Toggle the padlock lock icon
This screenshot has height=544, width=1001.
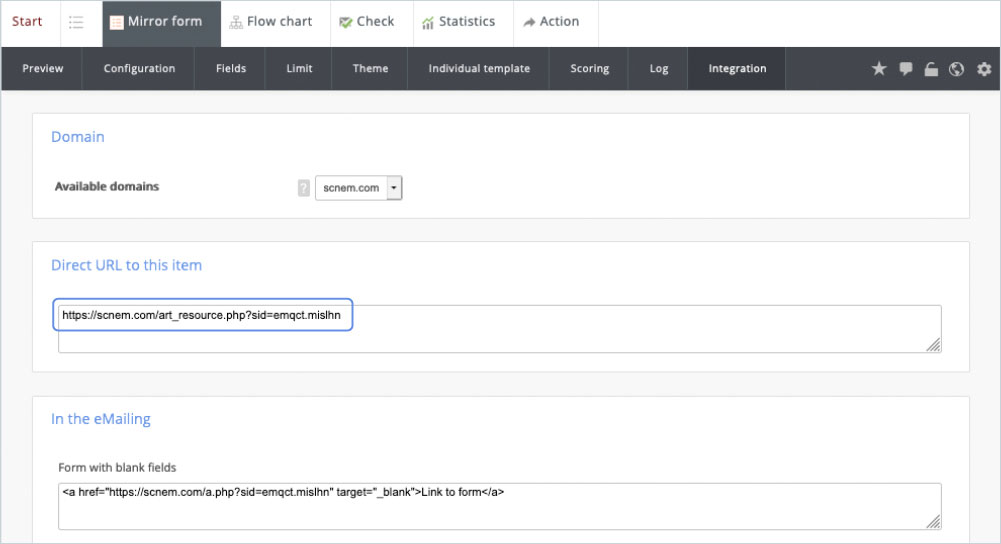pyautogui.click(x=931, y=69)
